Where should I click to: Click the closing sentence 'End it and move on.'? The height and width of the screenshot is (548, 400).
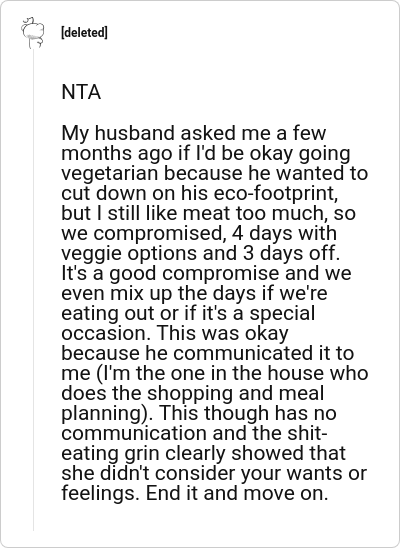237,493
